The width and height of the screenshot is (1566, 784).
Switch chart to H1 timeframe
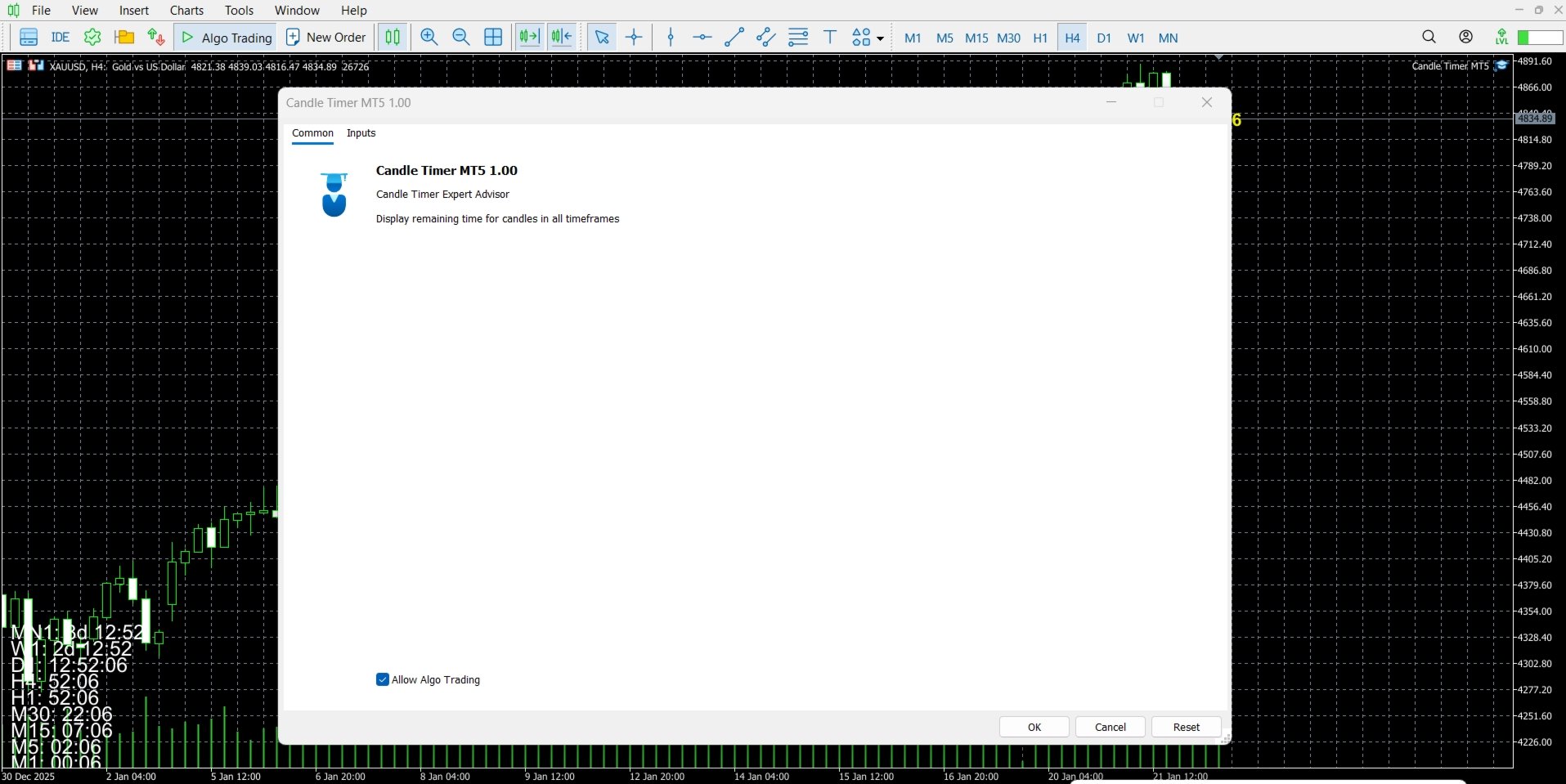[1040, 38]
